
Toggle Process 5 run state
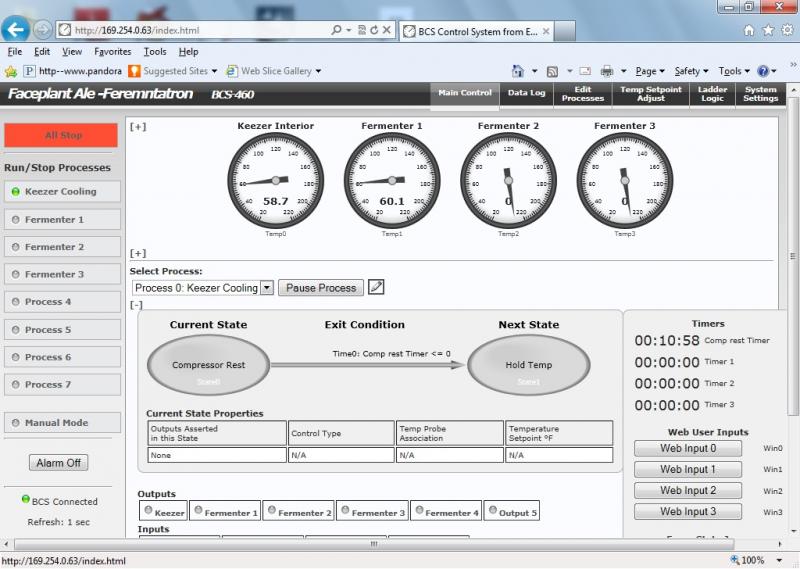[62, 330]
